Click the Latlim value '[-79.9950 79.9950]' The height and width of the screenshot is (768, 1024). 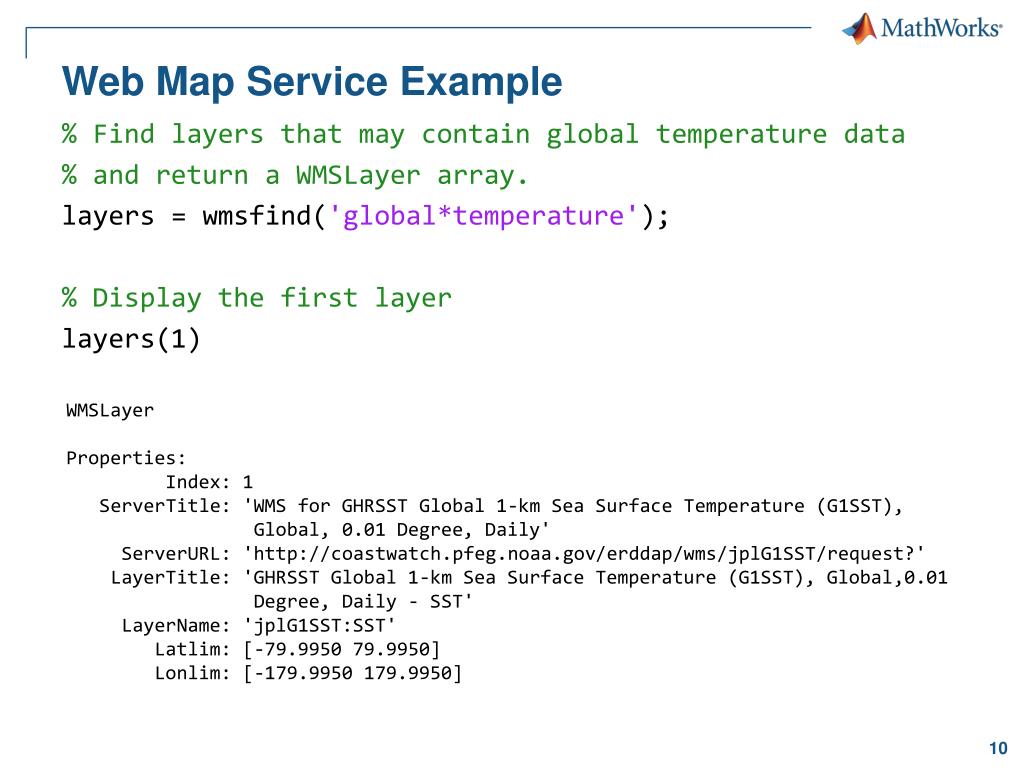pos(342,650)
